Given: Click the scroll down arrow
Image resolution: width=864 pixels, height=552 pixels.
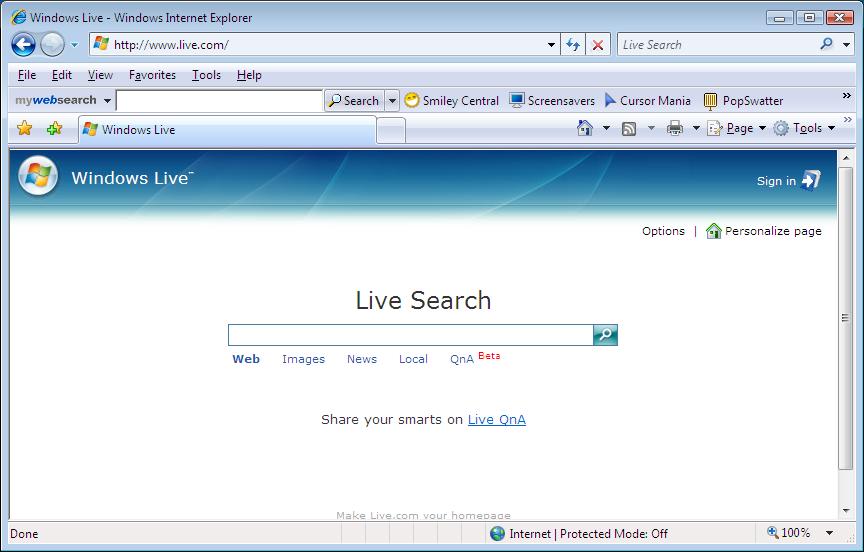Looking at the screenshot, I should click(x=846, y=511).
